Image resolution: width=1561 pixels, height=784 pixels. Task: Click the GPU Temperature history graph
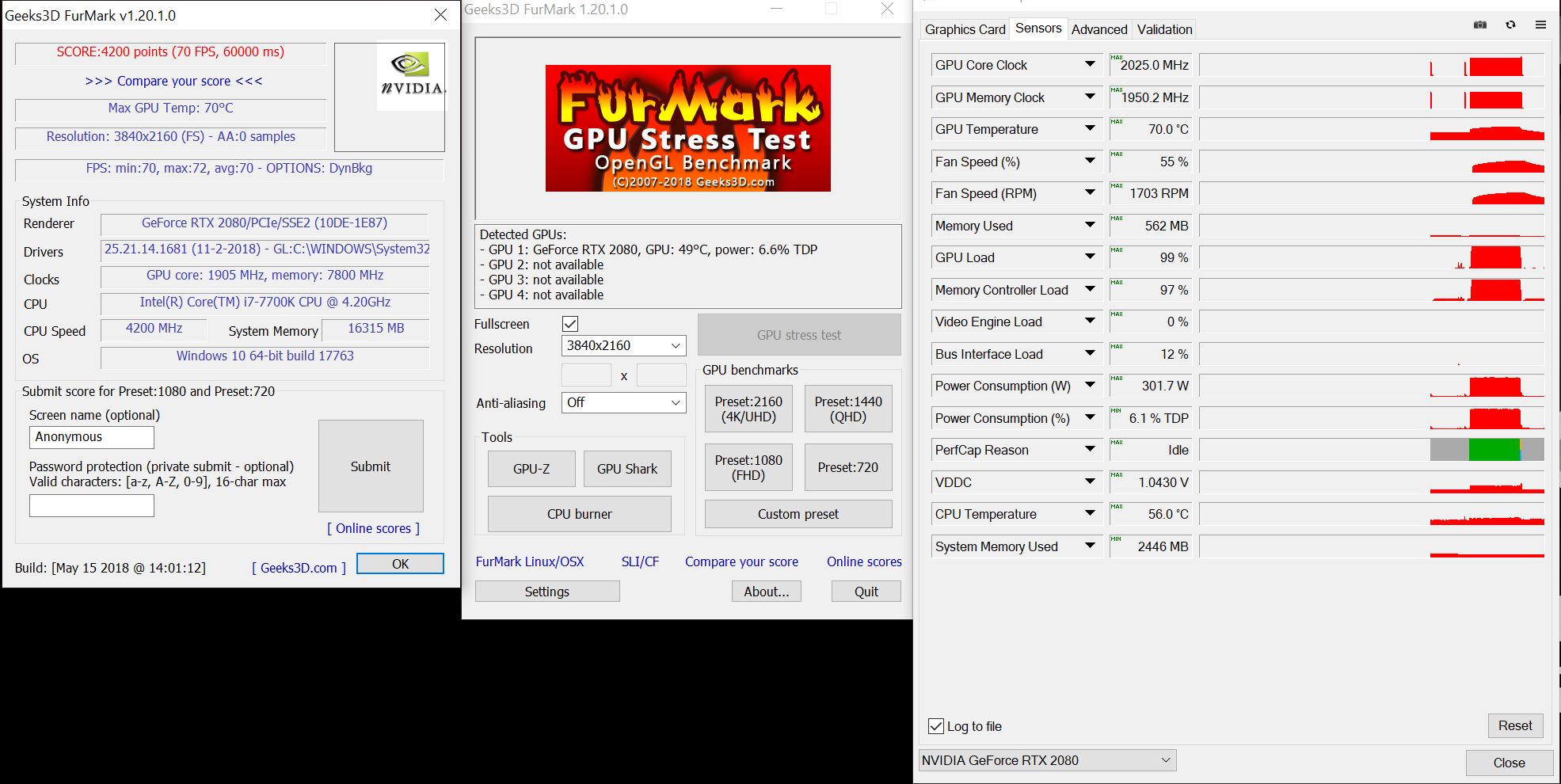(1372, 128)
